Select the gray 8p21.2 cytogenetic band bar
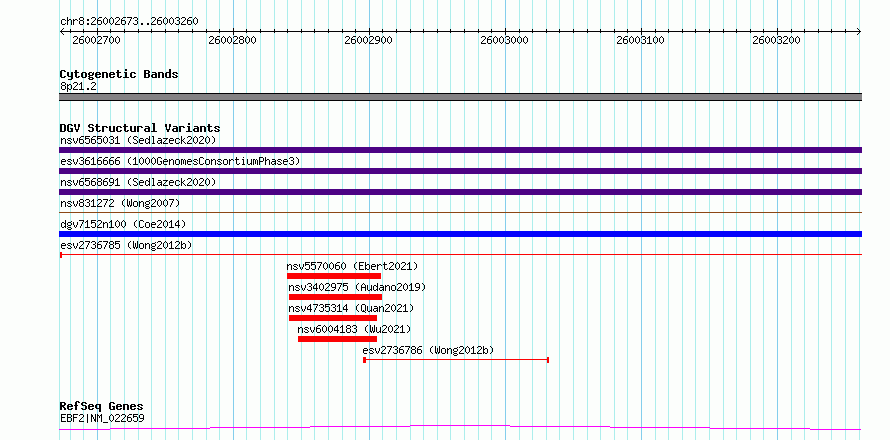 pyautogui.click(x=460, y=97)
